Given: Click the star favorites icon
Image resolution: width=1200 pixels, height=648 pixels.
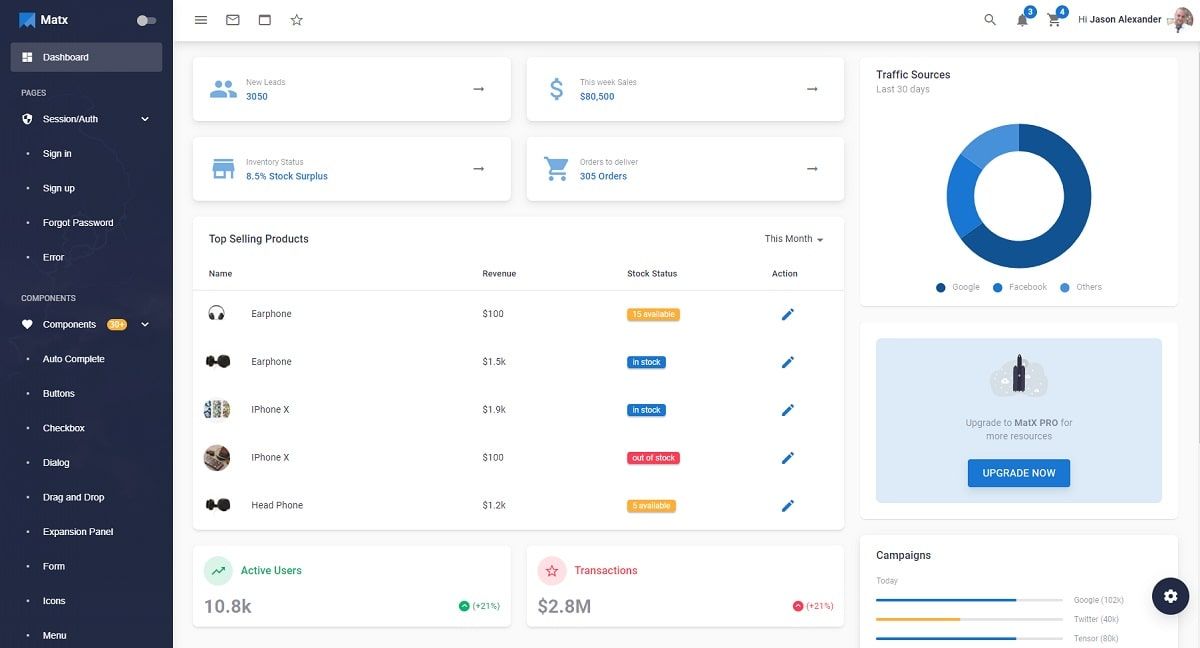Looking at the screenshot, I should pyautogui.click(x=296, y=19).
